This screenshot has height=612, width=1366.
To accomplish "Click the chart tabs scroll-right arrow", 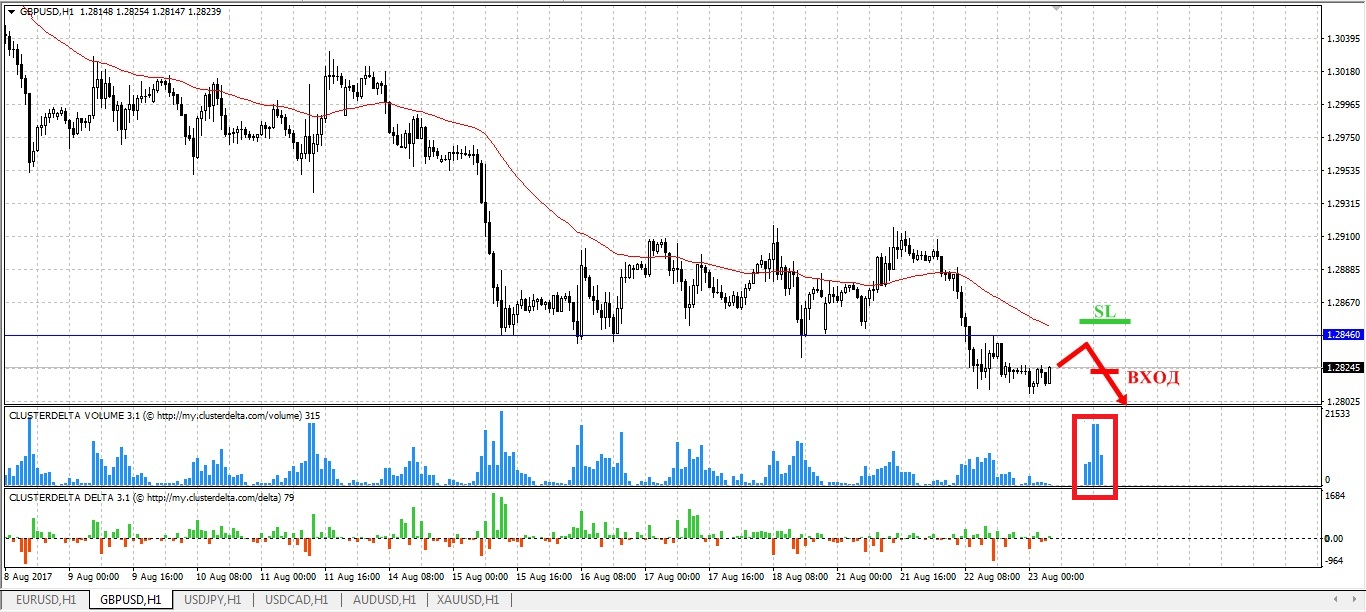I will (1353, 600).
